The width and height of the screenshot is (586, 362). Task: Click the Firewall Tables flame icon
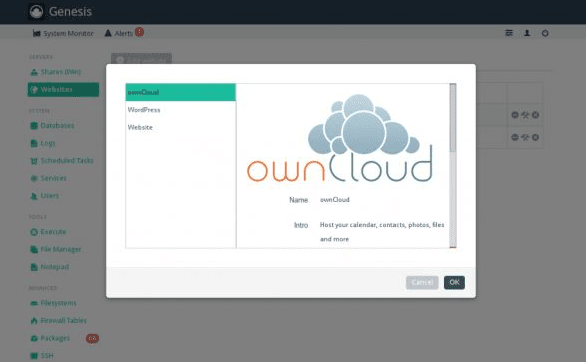tap(34, 321)
